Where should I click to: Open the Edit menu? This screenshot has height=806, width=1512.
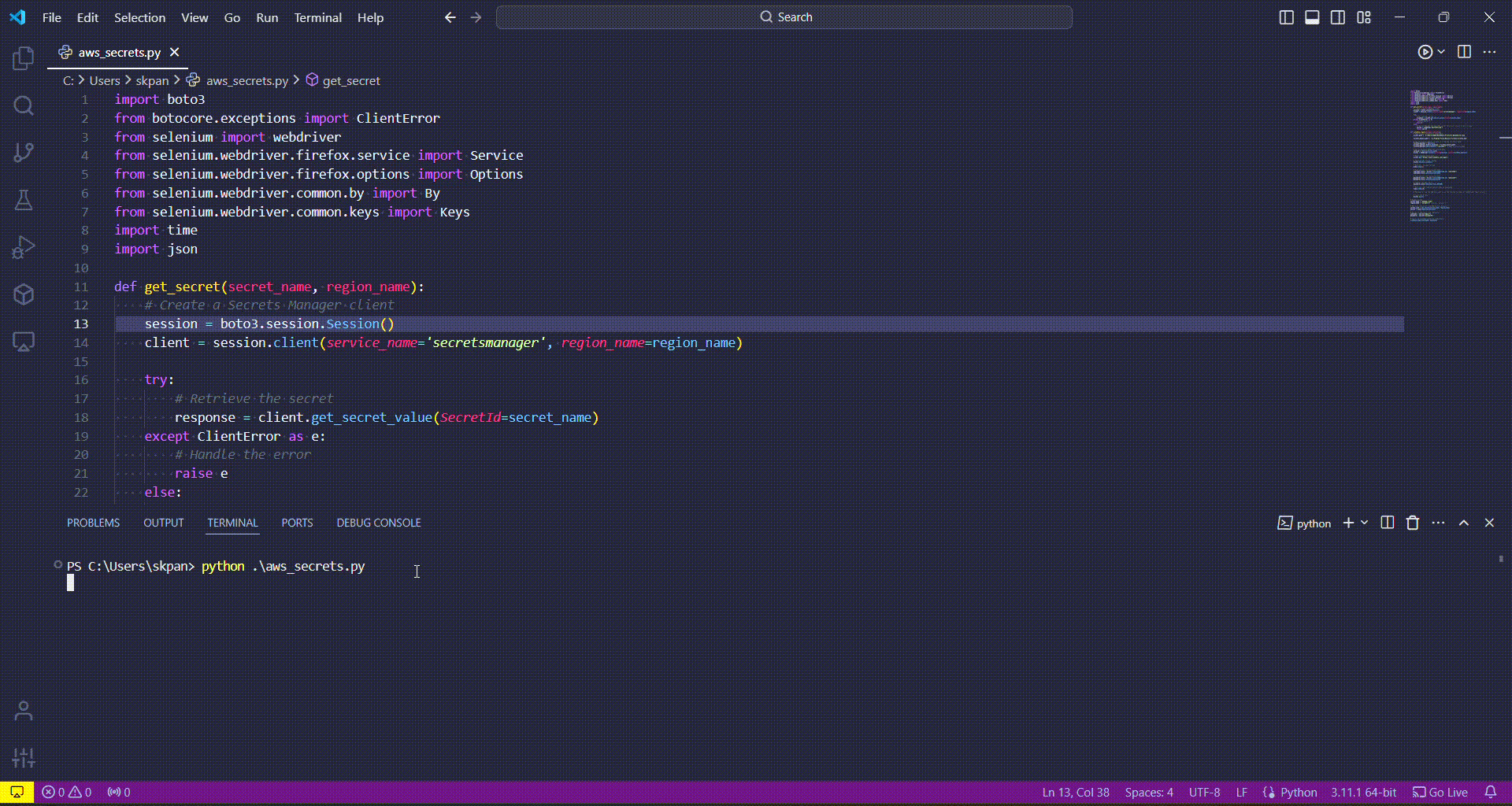click(87, 17)
